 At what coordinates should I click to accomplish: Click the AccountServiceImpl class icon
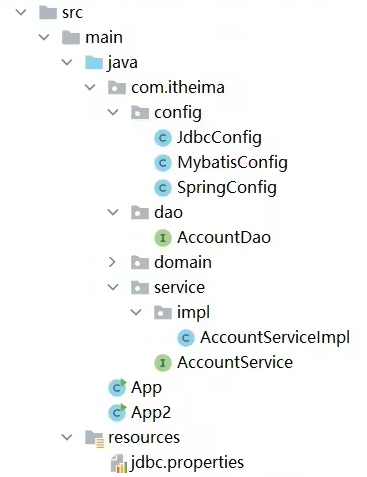[186, 338]
